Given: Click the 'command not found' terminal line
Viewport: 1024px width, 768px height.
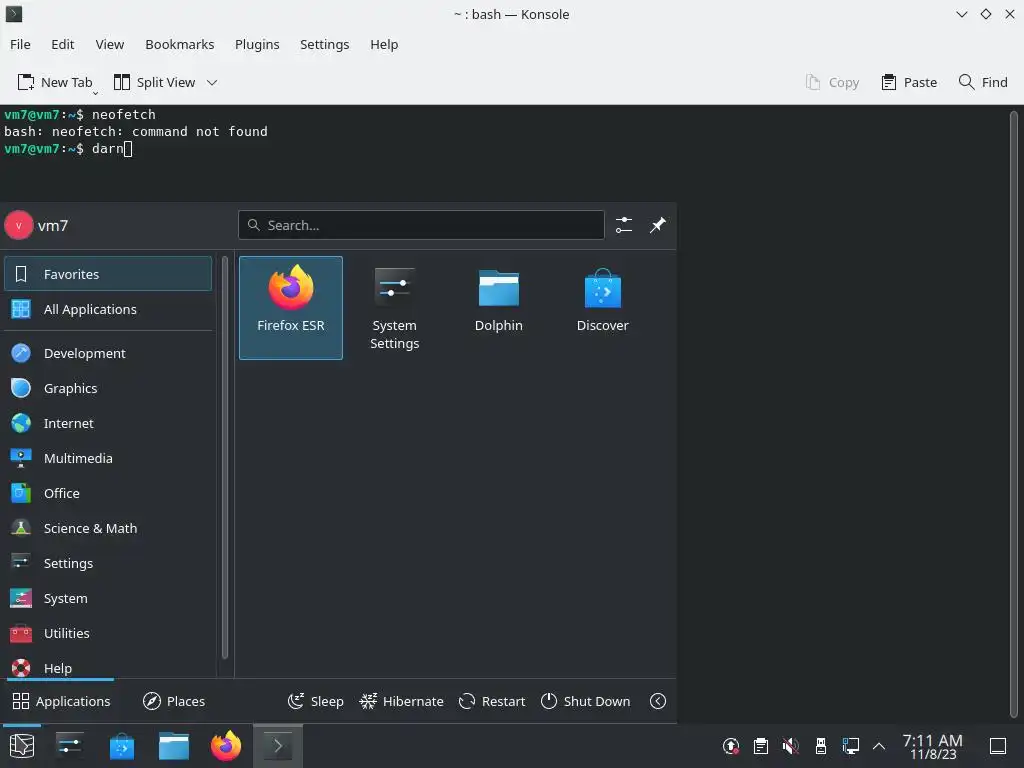Looking at the screenshot, I should (x=136, y=131).
